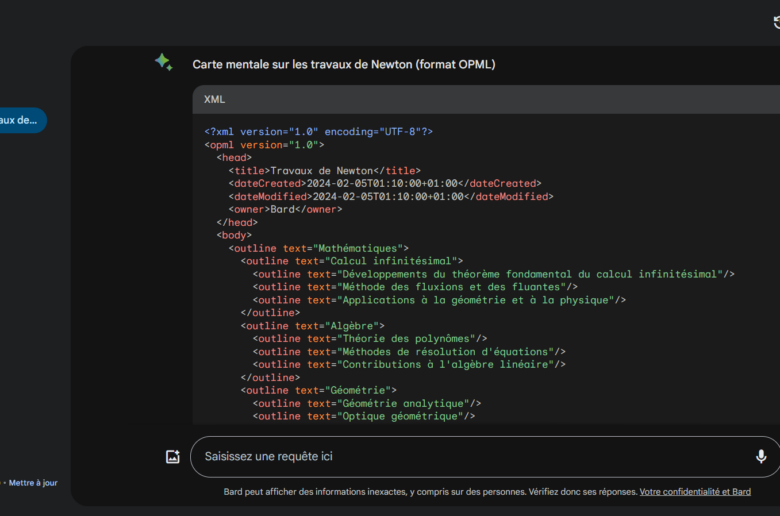This screenshot has height=516, width=780.
Task: Click the "Calcul infinitésimal" outline line
Action: click(351, 261)
